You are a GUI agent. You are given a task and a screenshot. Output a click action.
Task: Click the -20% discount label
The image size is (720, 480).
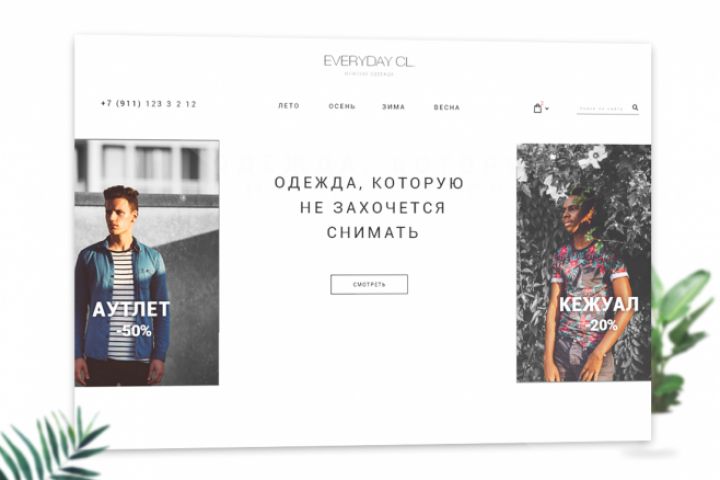pos(602,325)
